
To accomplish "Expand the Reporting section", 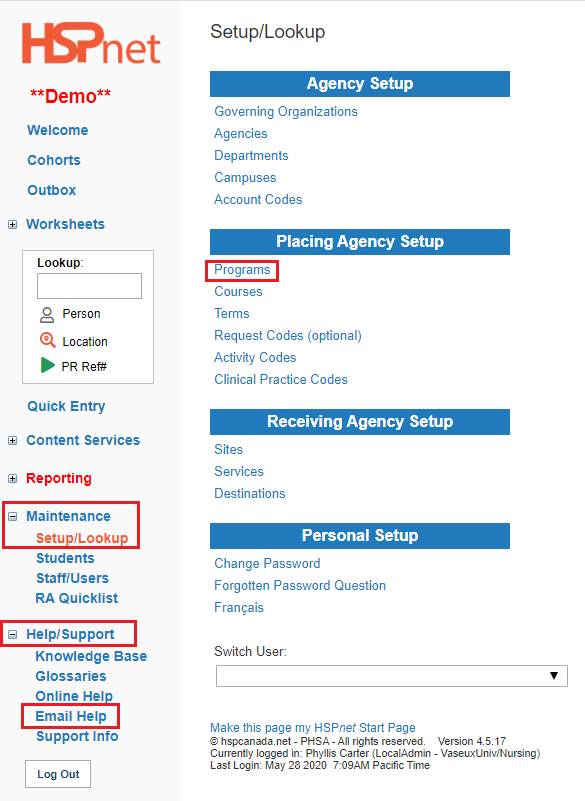I will [x=13, y=478].
